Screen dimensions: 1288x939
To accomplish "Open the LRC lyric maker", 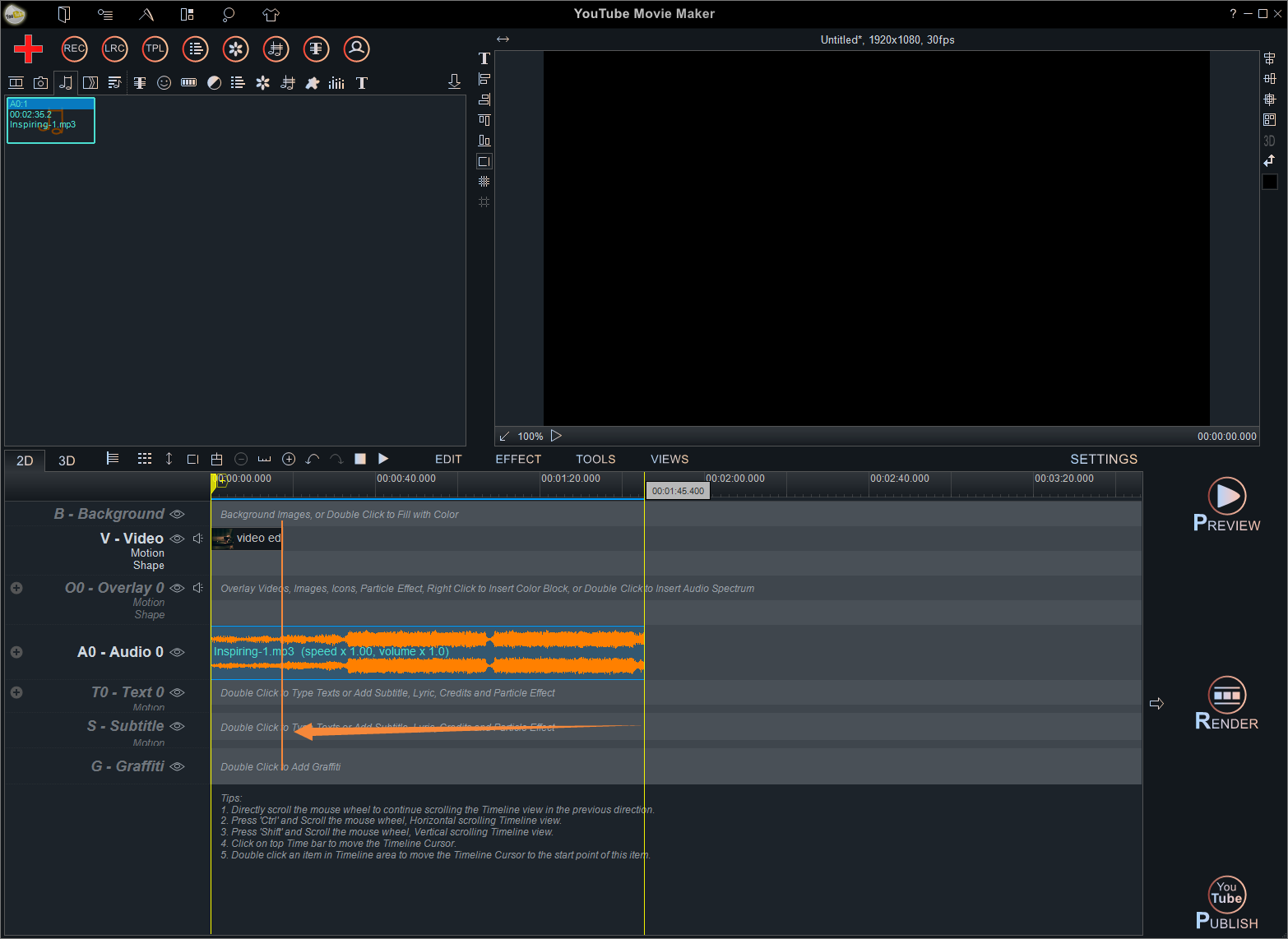I will pos(114,49).
